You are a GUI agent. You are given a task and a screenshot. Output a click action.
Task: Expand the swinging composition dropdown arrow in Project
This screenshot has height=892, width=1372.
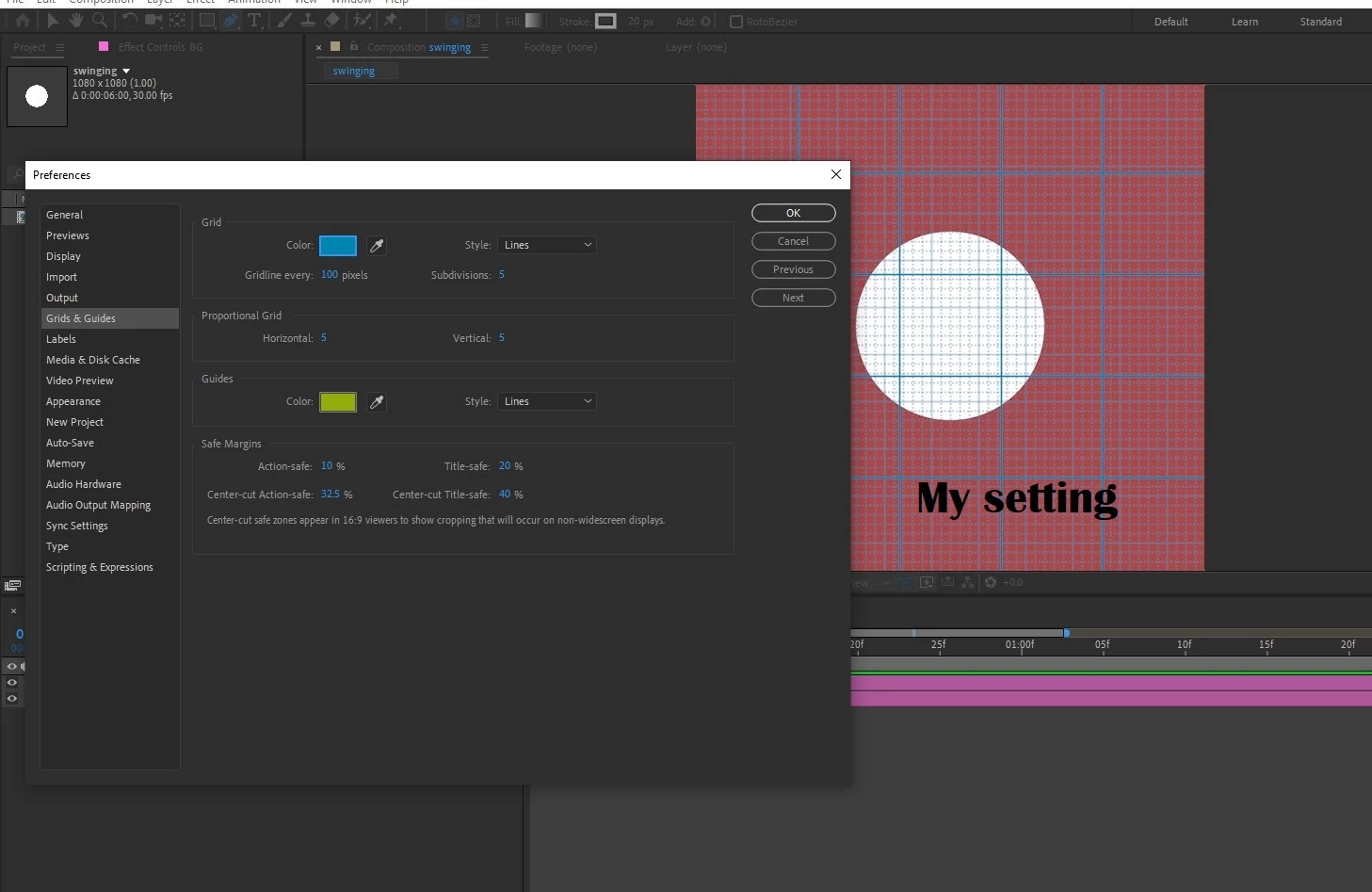coord(126,71)
